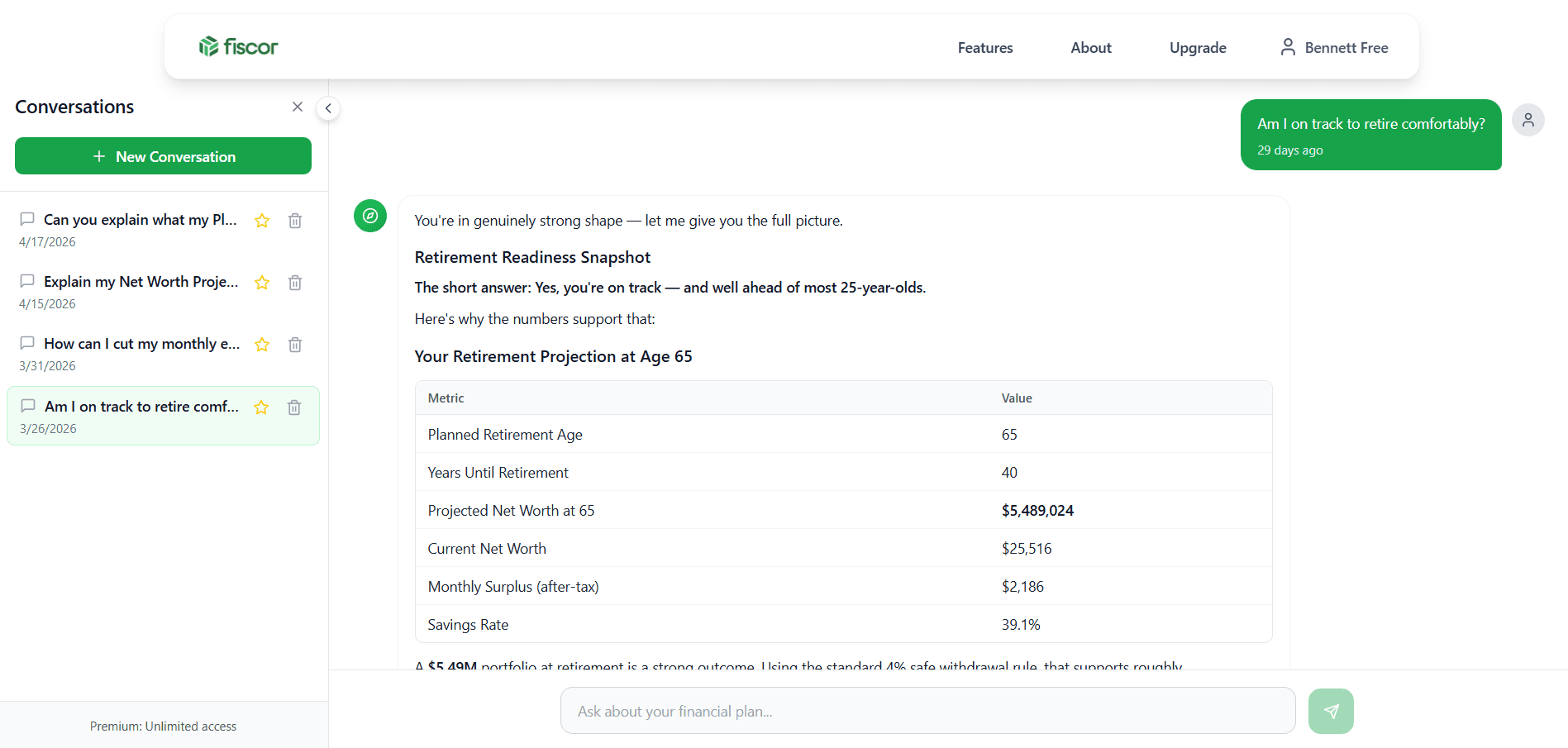Screen dimensions: 1568x748
Task: Click the assistant avatar next to the reply
Action: pos(369,216)
